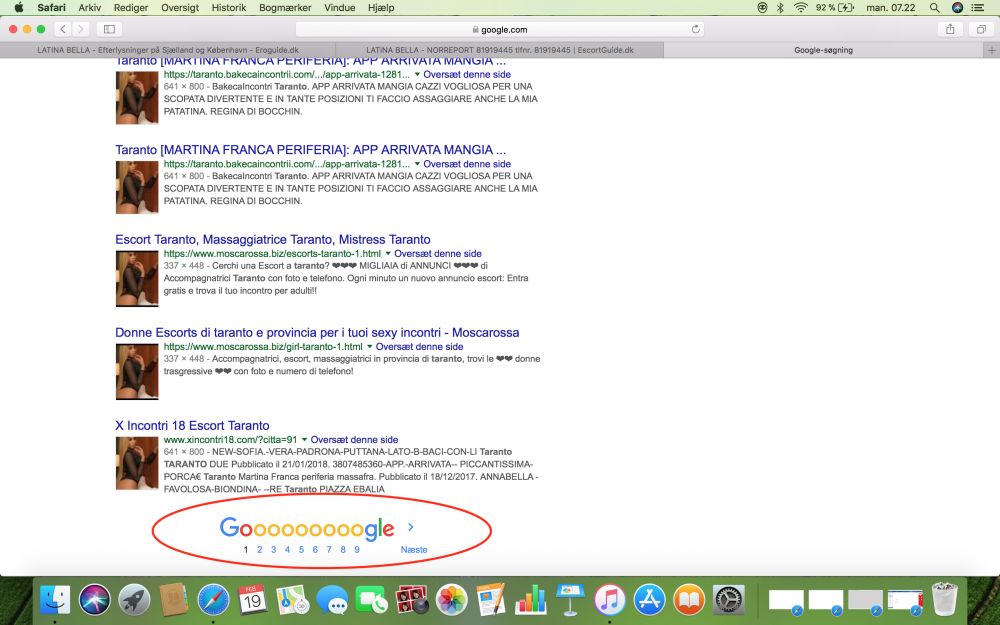Switch to the EscortGuide.dk tab
1000x625 pixels.
click(500, 50)
